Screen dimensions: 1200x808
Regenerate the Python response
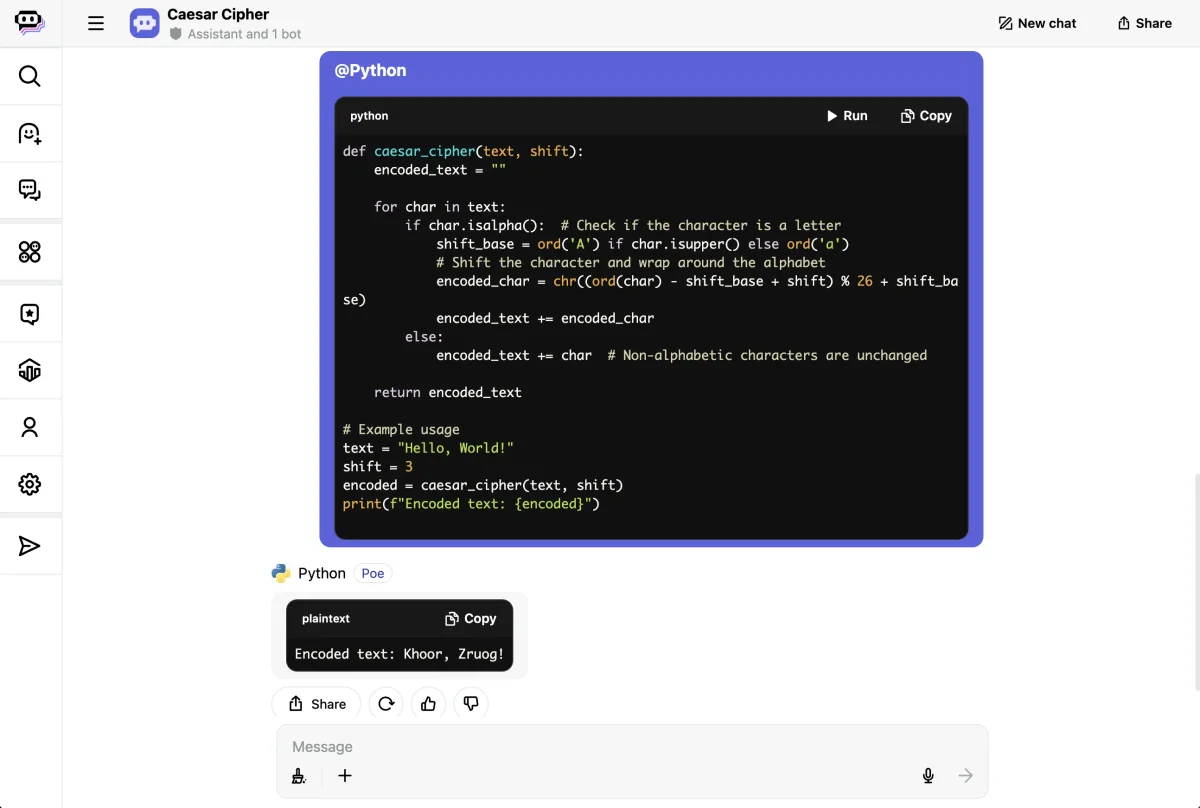(x=386, y=704)
